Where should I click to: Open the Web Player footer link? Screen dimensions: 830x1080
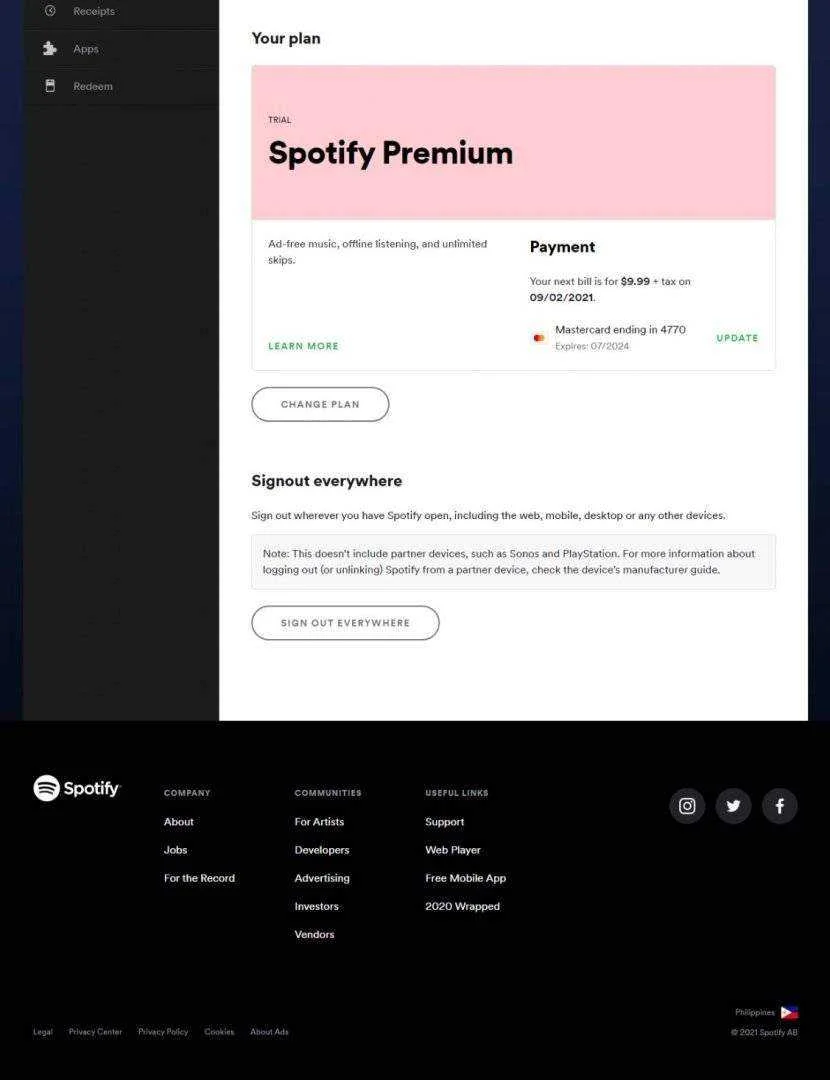[x=453, y=850]
